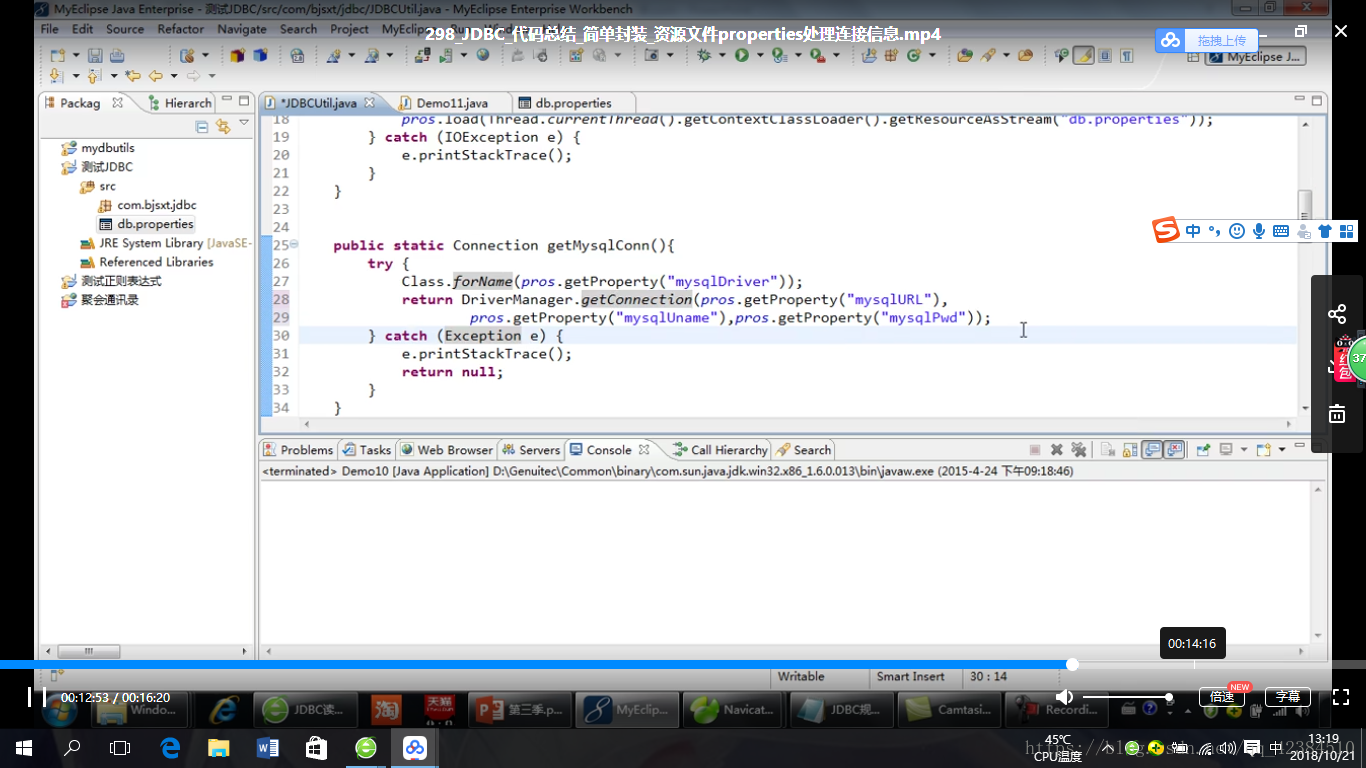Open the Call Hierarchy tab
This screenshot has width=1366, height=768.
point(720,450)
